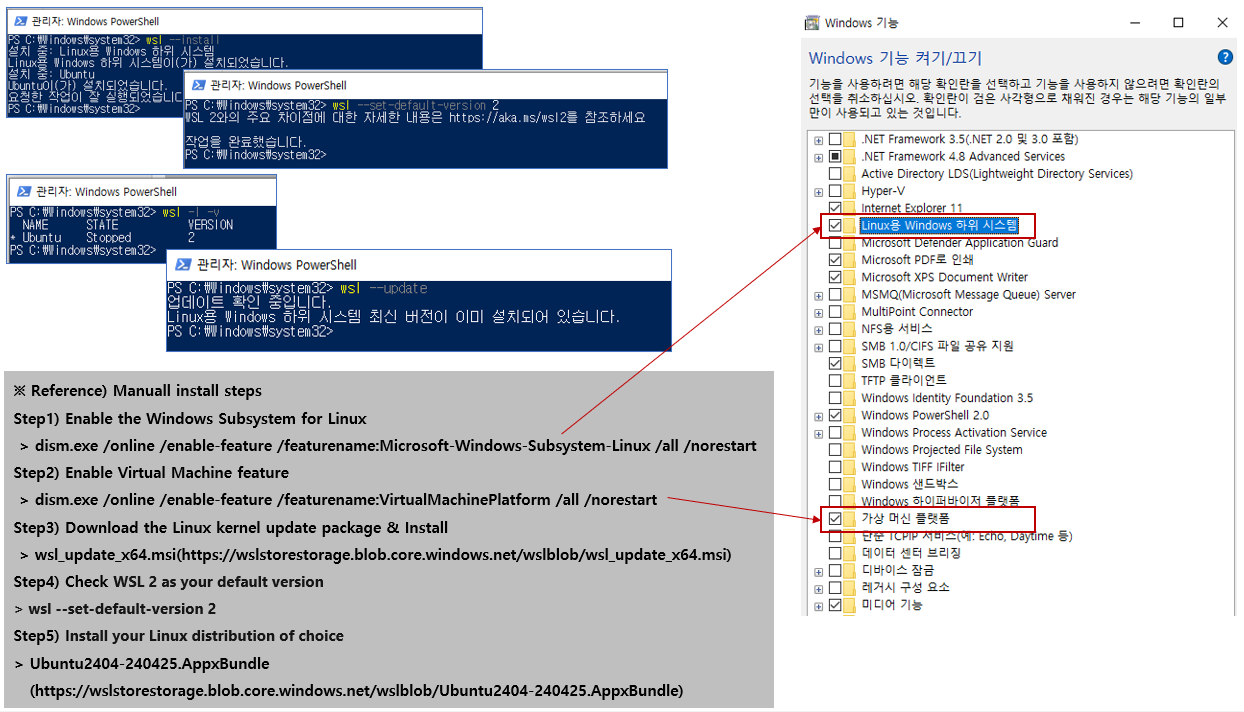
Task: Select the Windows TIFF IFilter label
Action: click(x=913, y=467)
